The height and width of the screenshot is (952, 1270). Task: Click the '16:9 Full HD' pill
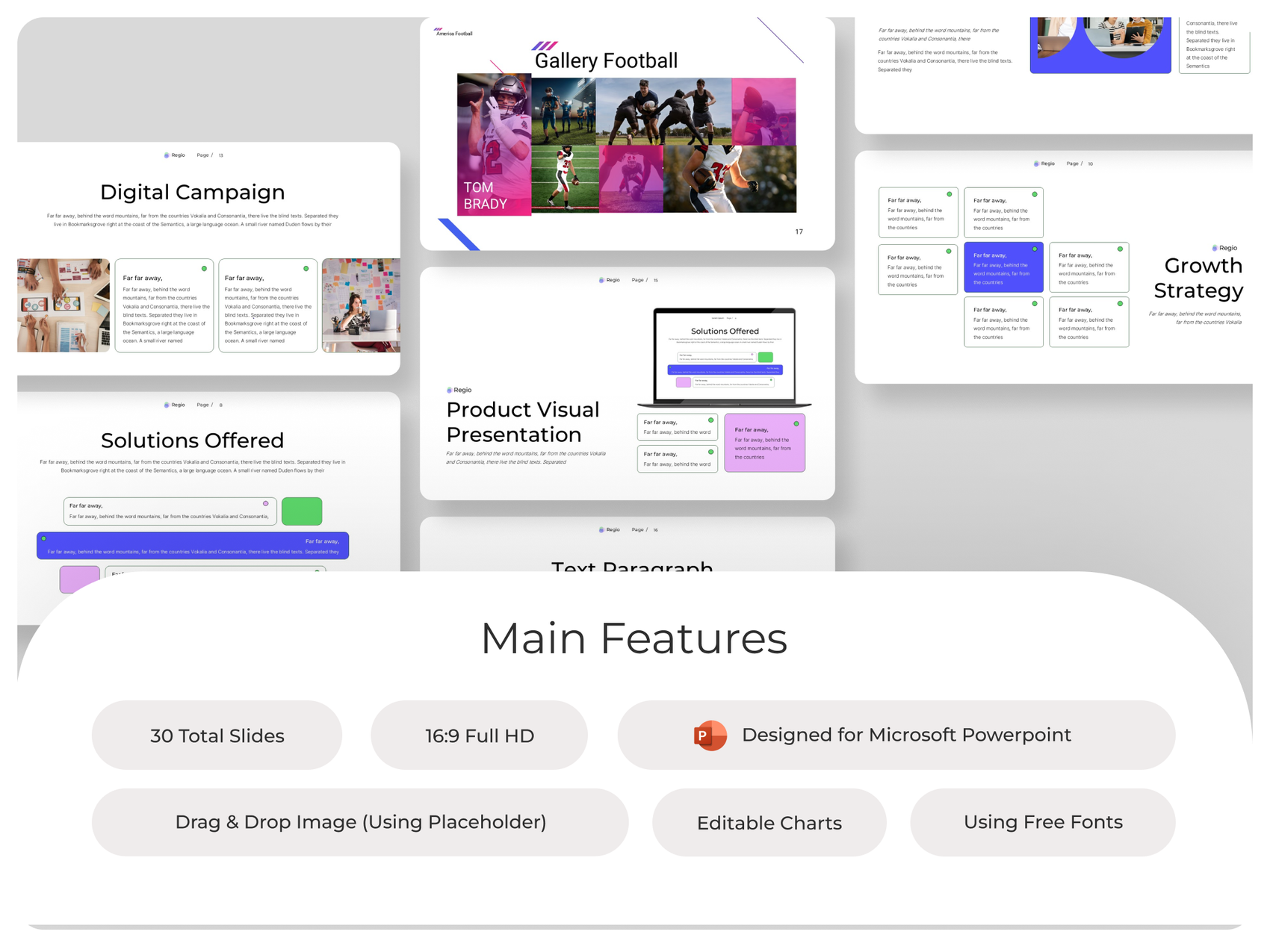(x=479, y=735)
